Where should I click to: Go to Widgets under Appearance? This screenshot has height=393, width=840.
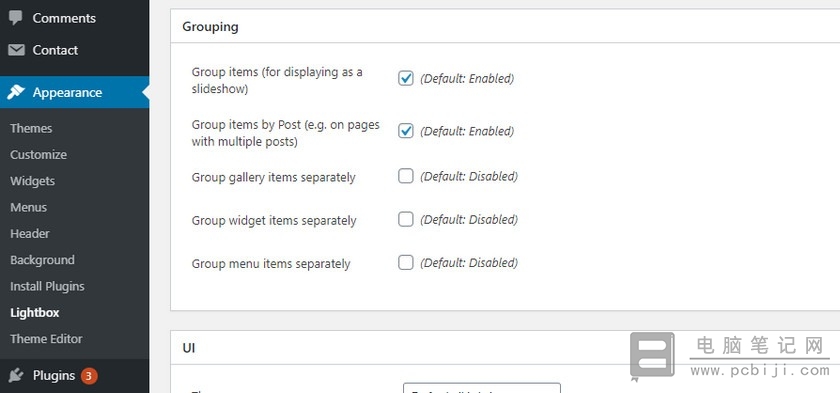32,181
